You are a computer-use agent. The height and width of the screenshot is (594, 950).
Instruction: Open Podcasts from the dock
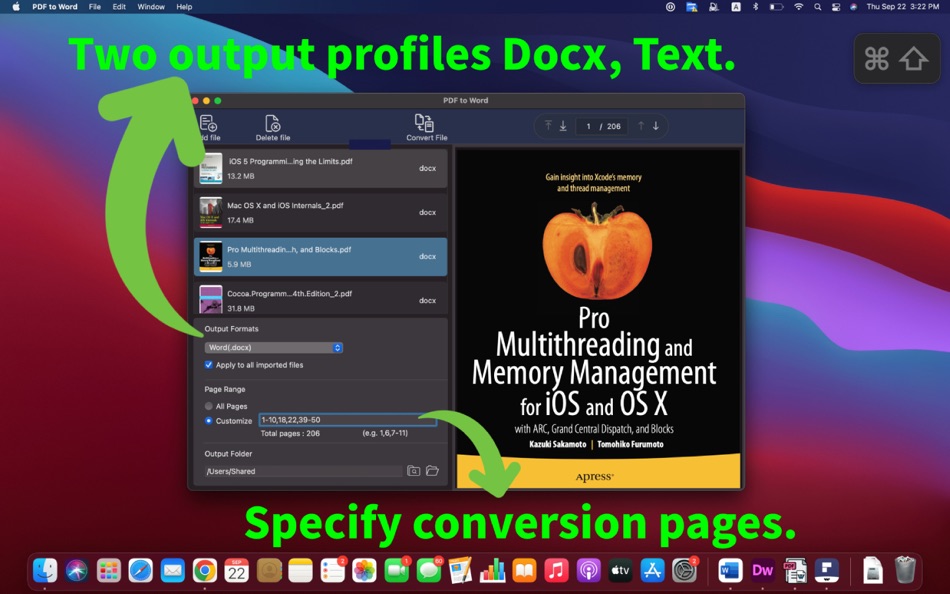click(x=588, y=570)
